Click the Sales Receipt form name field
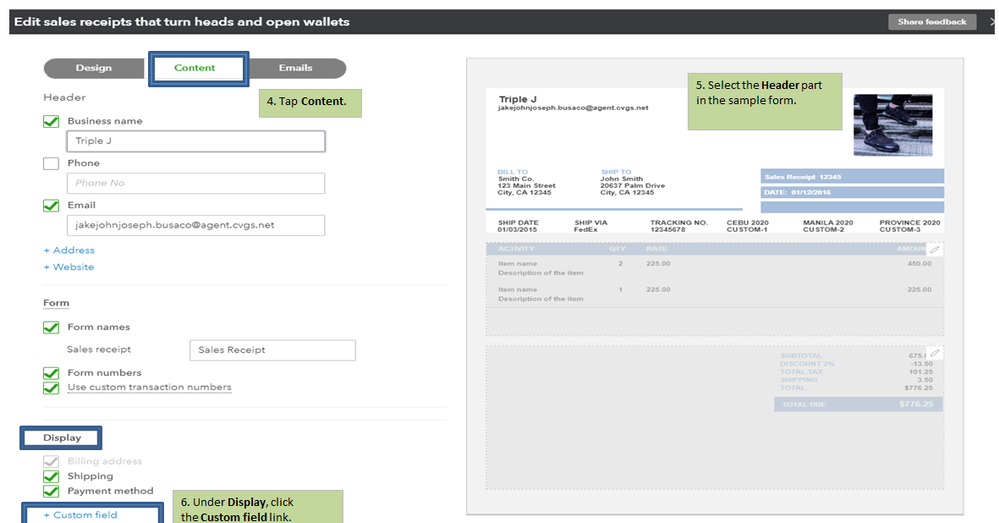 point(272,350)
